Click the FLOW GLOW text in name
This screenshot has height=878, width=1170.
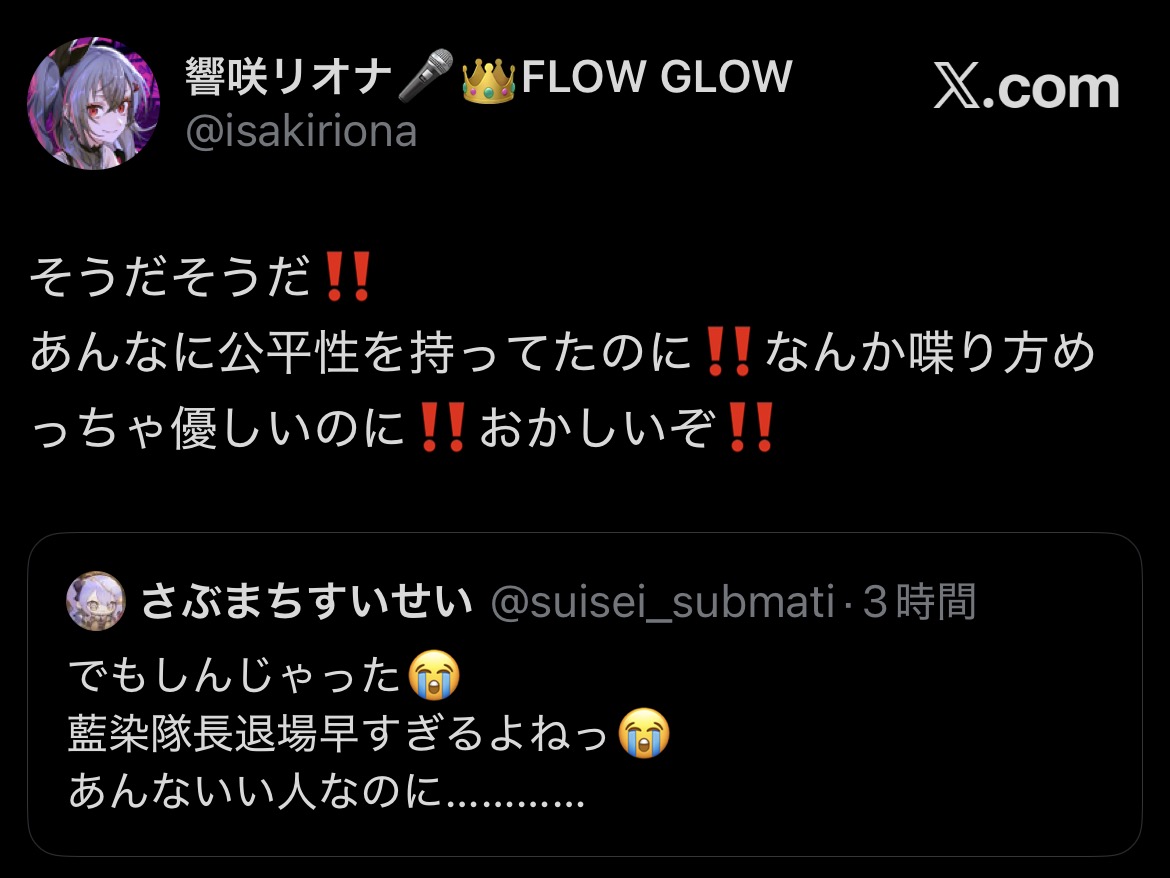pyautogui.click(x=657, y=76)
